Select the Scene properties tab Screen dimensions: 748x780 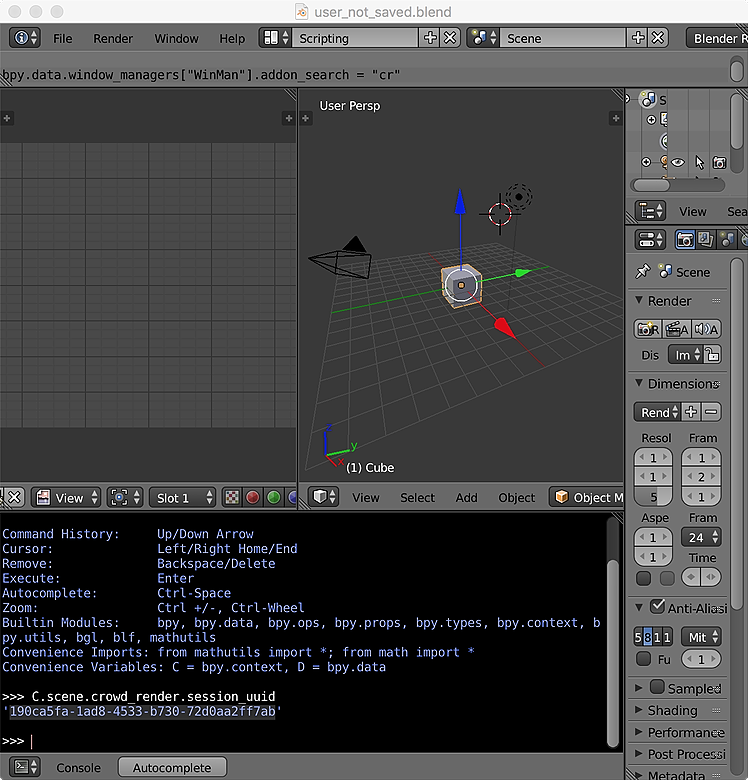pyautogui.click(x=727, y=240)
